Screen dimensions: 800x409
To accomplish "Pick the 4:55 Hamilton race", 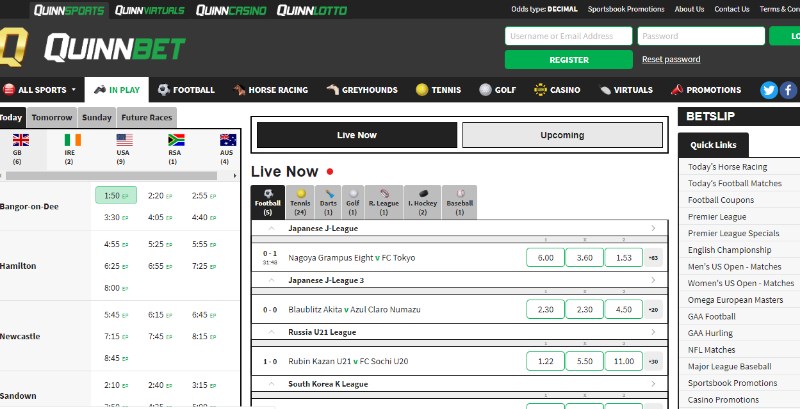I will 116,244.
